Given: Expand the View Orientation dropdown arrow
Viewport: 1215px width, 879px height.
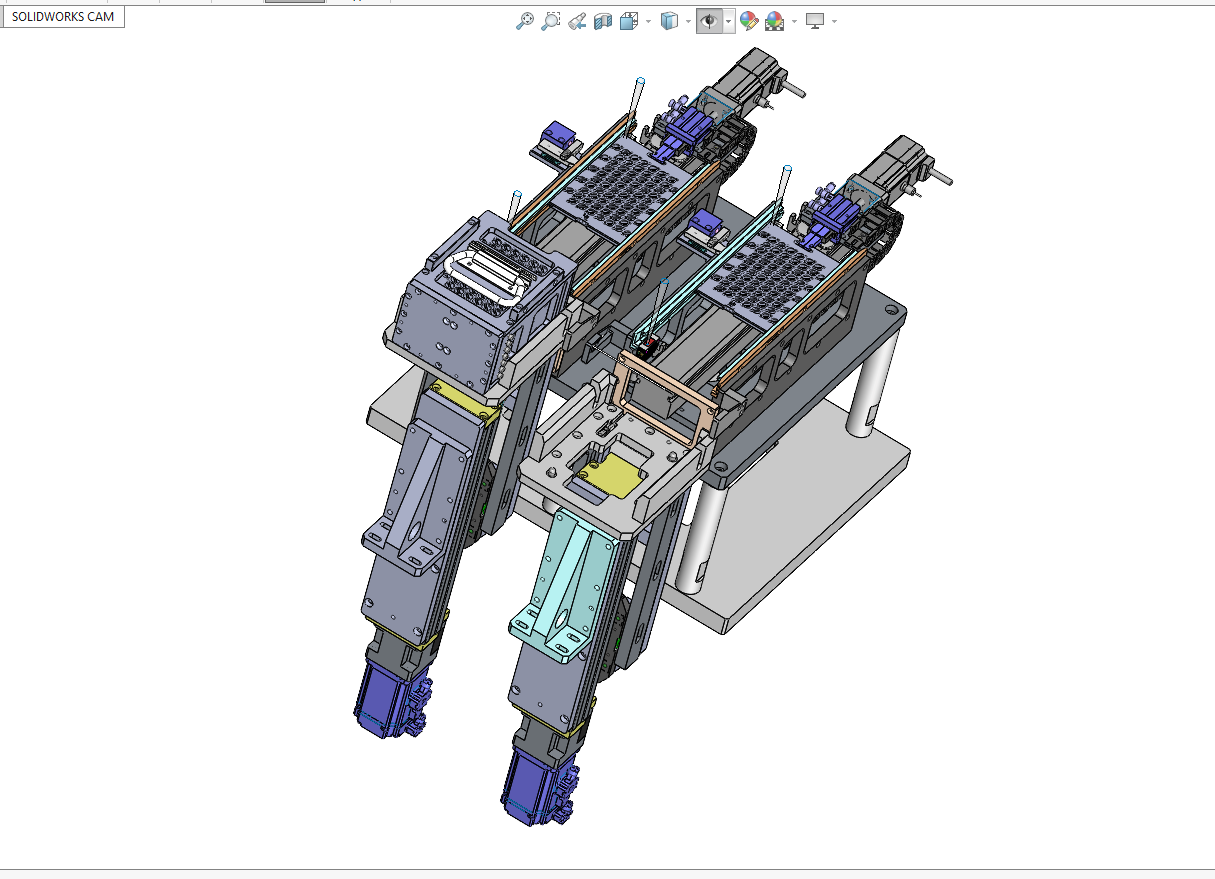Looking at the screenshot, I should click(x=648, y=21).
